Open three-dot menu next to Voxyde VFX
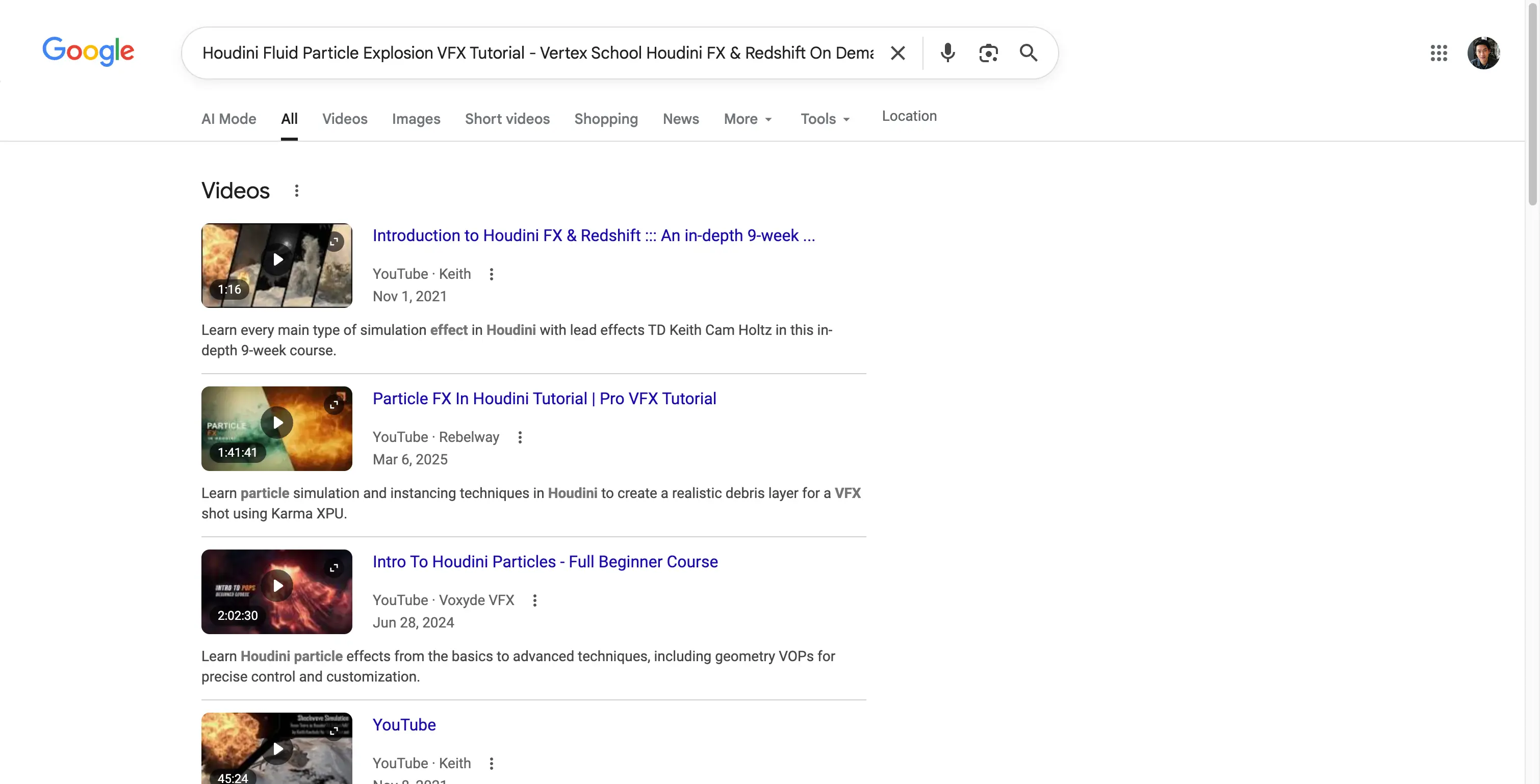This screenshot has height=784, width=1540. coord(535,600)
